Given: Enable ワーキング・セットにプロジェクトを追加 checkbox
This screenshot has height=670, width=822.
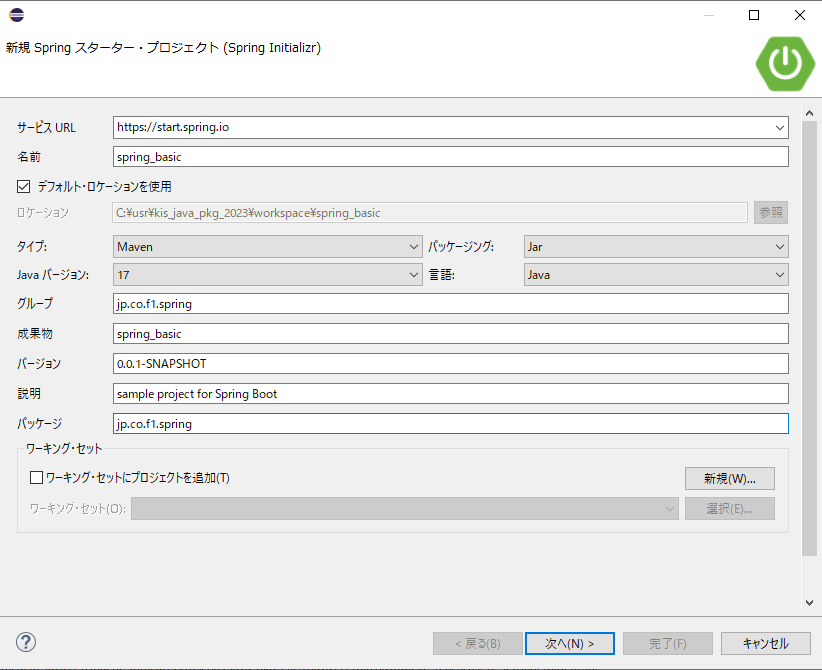Looking at the screenshot, I should click(x=37, y=478).
